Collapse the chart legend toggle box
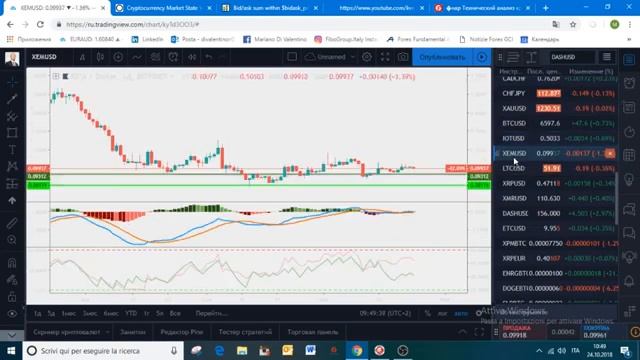The width and height of the screenshot is (640, 360). 56,76
